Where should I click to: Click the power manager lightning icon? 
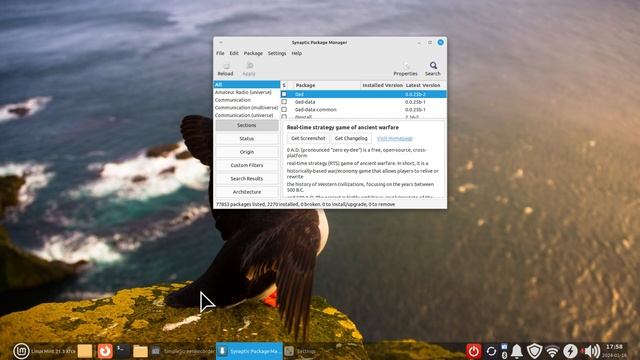tap(570, 351)
